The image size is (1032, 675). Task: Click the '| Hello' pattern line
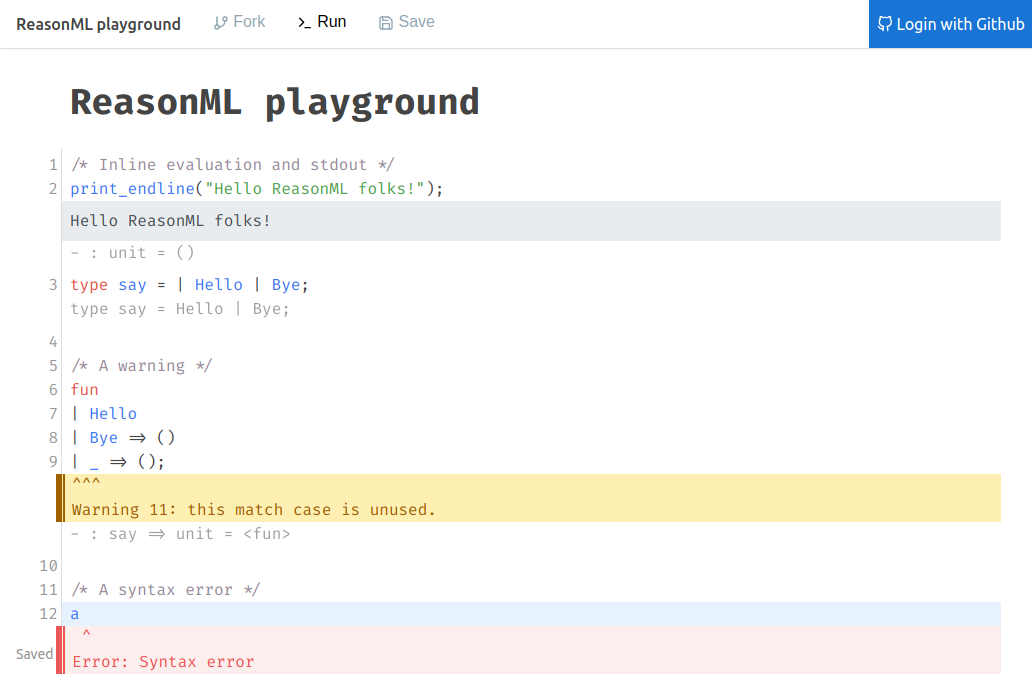104,414
